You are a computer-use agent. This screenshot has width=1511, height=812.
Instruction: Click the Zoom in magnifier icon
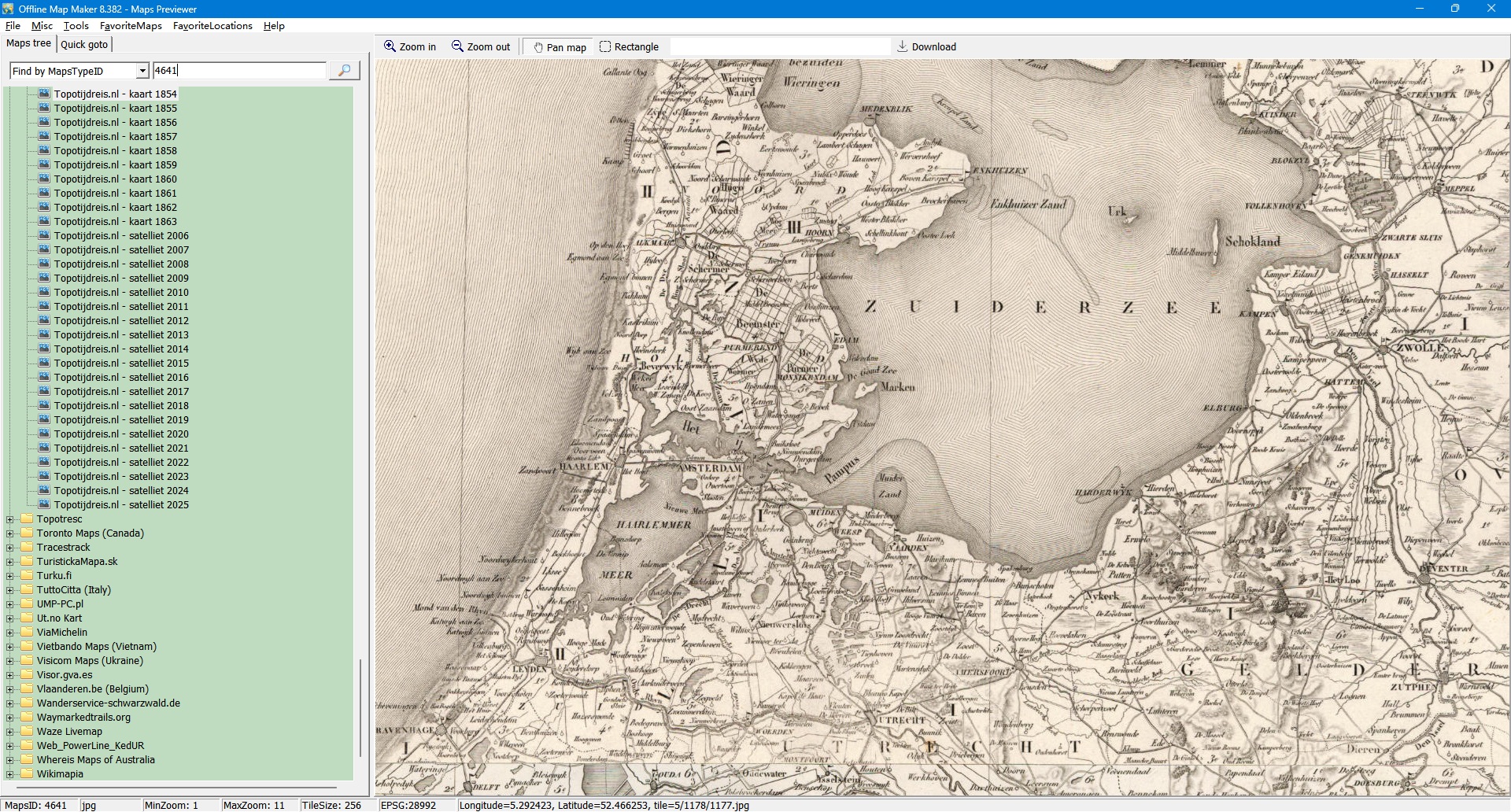(x=390, y=46)
